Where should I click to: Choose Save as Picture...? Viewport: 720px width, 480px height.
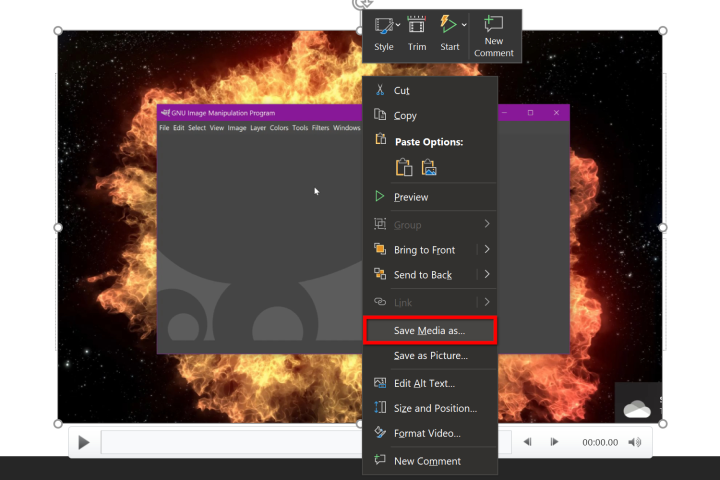tap(429, 356)
